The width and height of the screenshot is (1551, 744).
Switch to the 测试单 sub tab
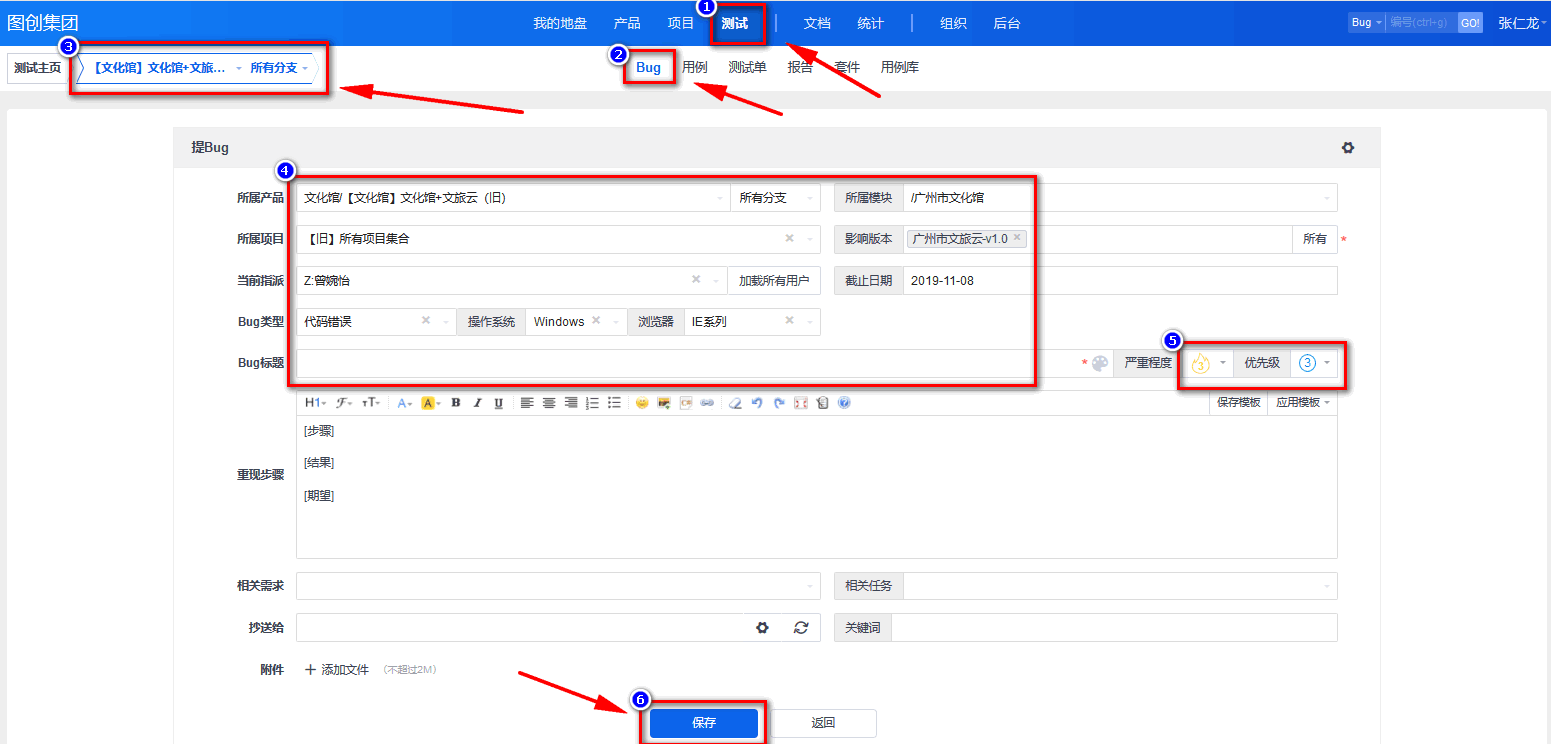748,68
